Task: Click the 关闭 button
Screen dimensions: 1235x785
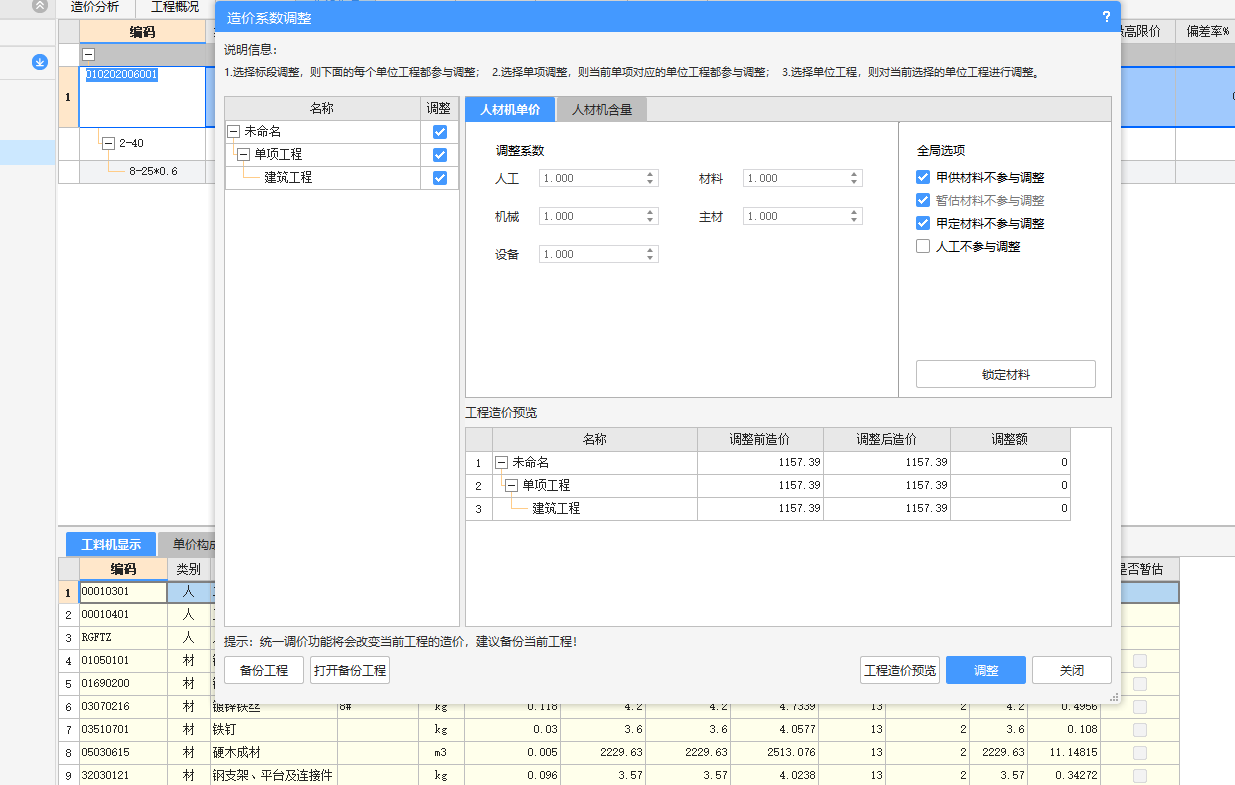Action: pyautogui.click(x=1072, y=670)
